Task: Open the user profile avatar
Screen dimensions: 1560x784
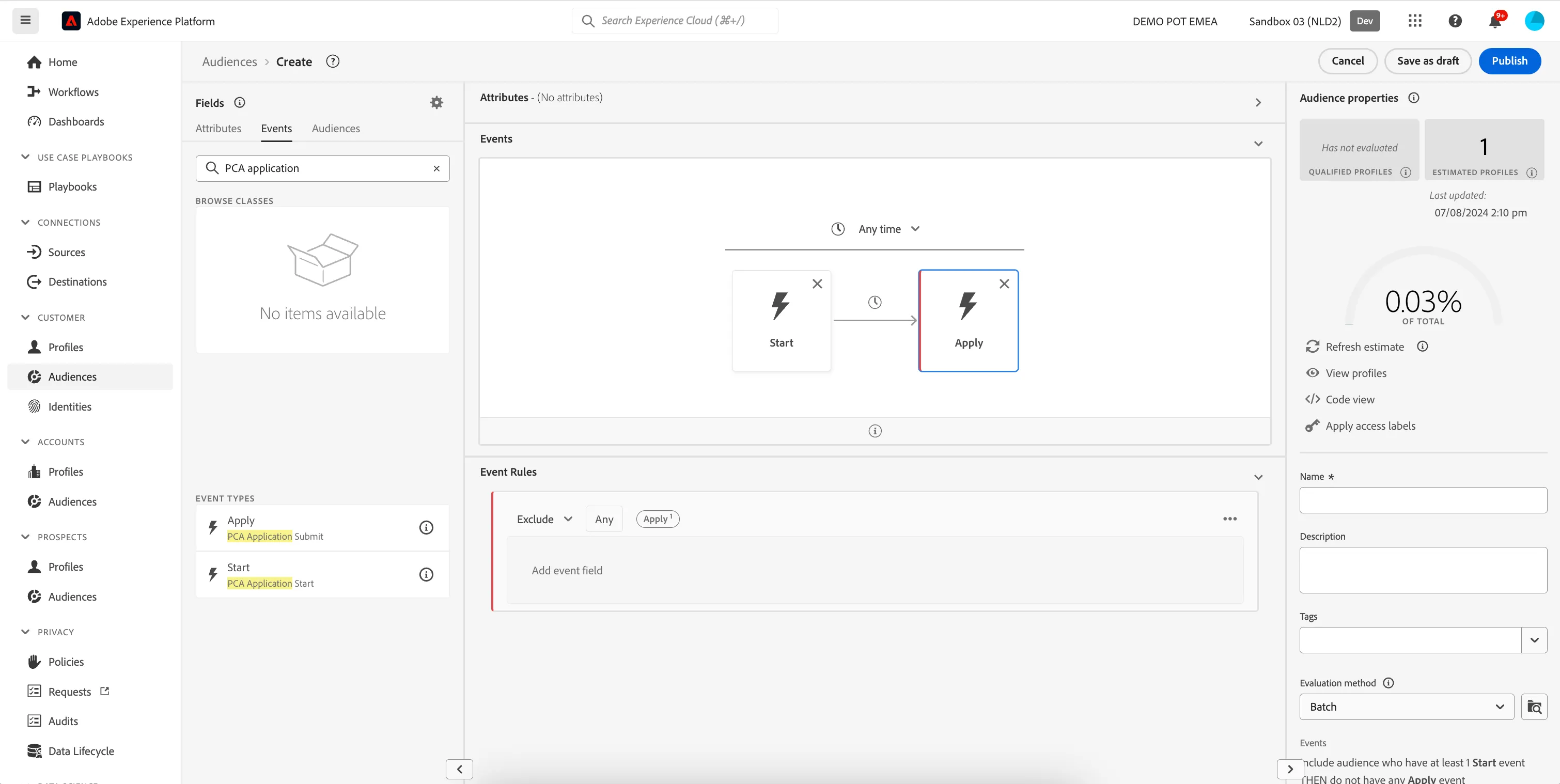Action: tap(1534, 21)
